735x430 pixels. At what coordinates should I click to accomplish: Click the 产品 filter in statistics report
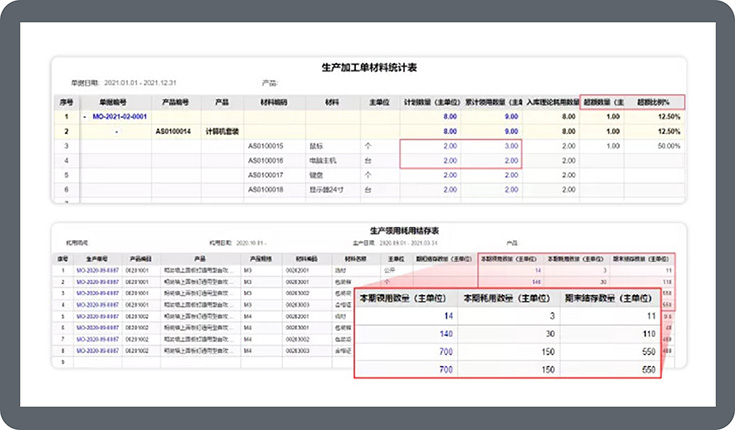click(270, 83)
